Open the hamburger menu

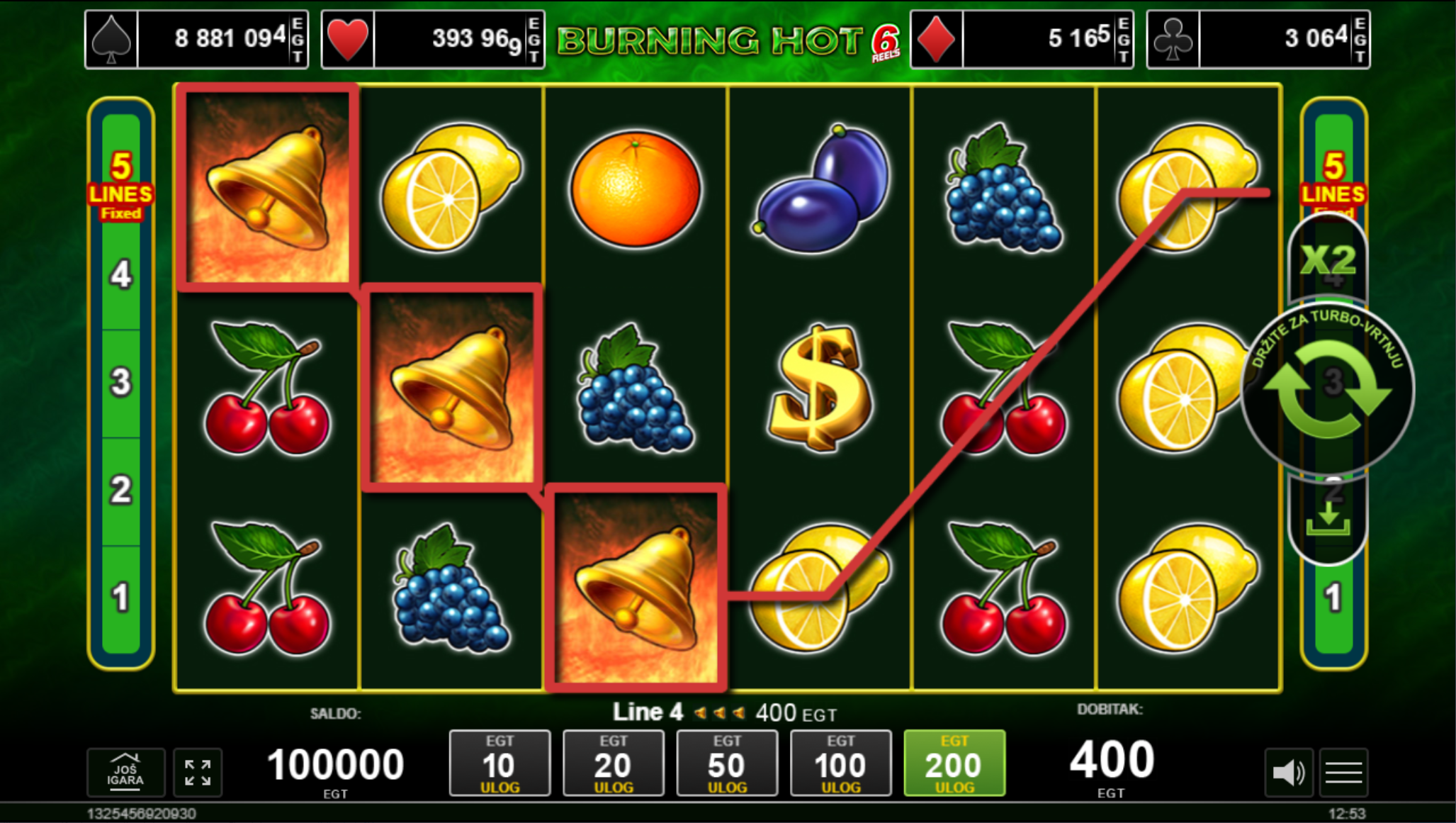(x=1343, y=772)
